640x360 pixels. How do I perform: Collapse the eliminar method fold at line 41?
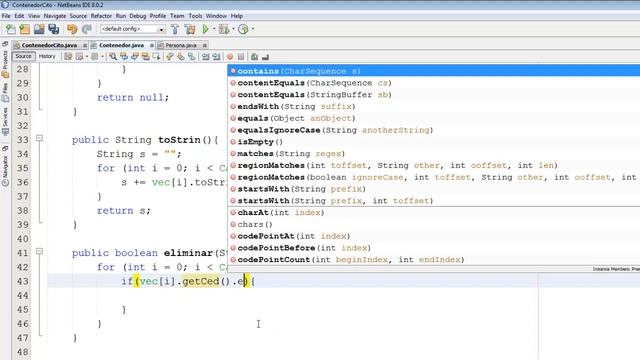(x=40, y=251)
